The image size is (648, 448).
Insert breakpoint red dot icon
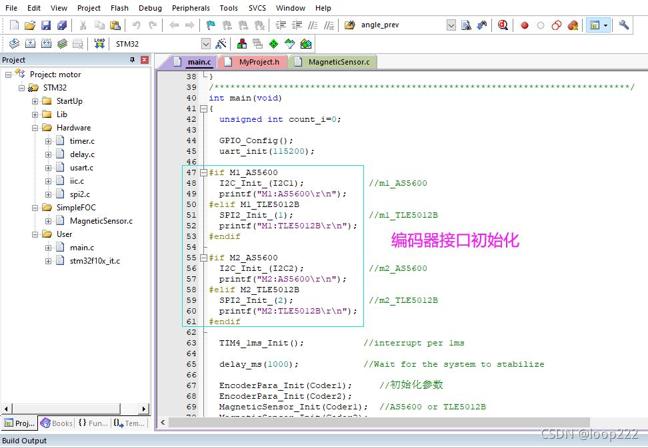(x=524, y=26)
